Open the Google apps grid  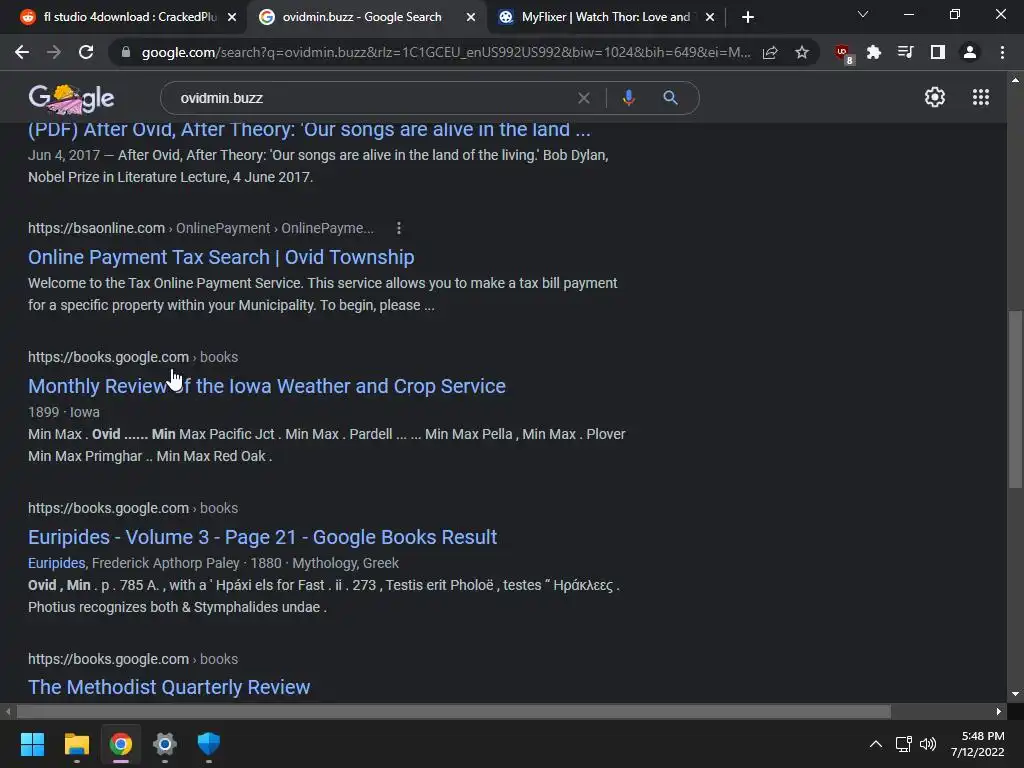click(x=981, y=97)
